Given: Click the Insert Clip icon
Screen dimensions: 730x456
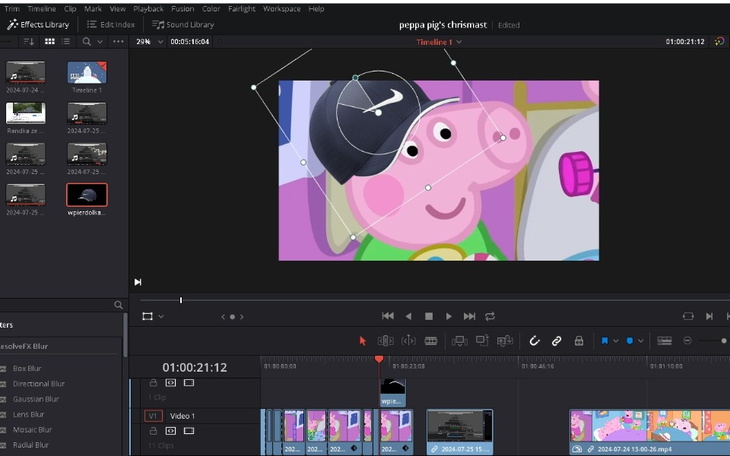Looking at the screenshot, I should [x=460, y=341].
